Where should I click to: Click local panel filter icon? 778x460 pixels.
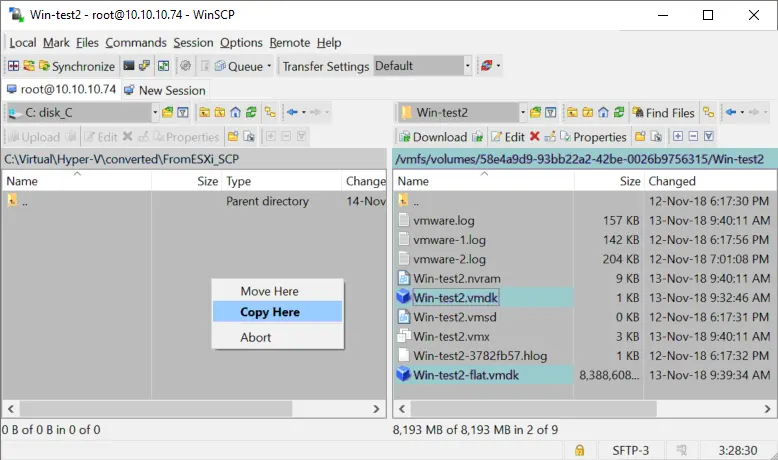point(183,113)
